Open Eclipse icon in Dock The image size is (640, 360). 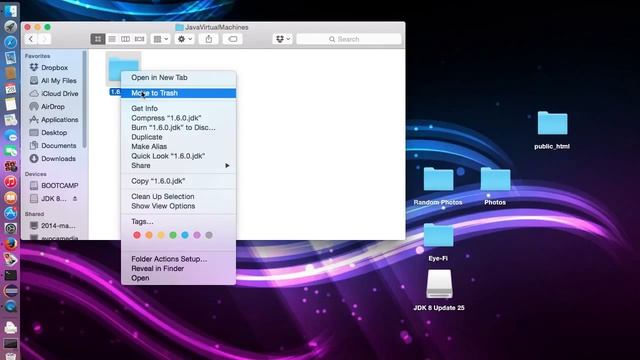pos(11,291)
